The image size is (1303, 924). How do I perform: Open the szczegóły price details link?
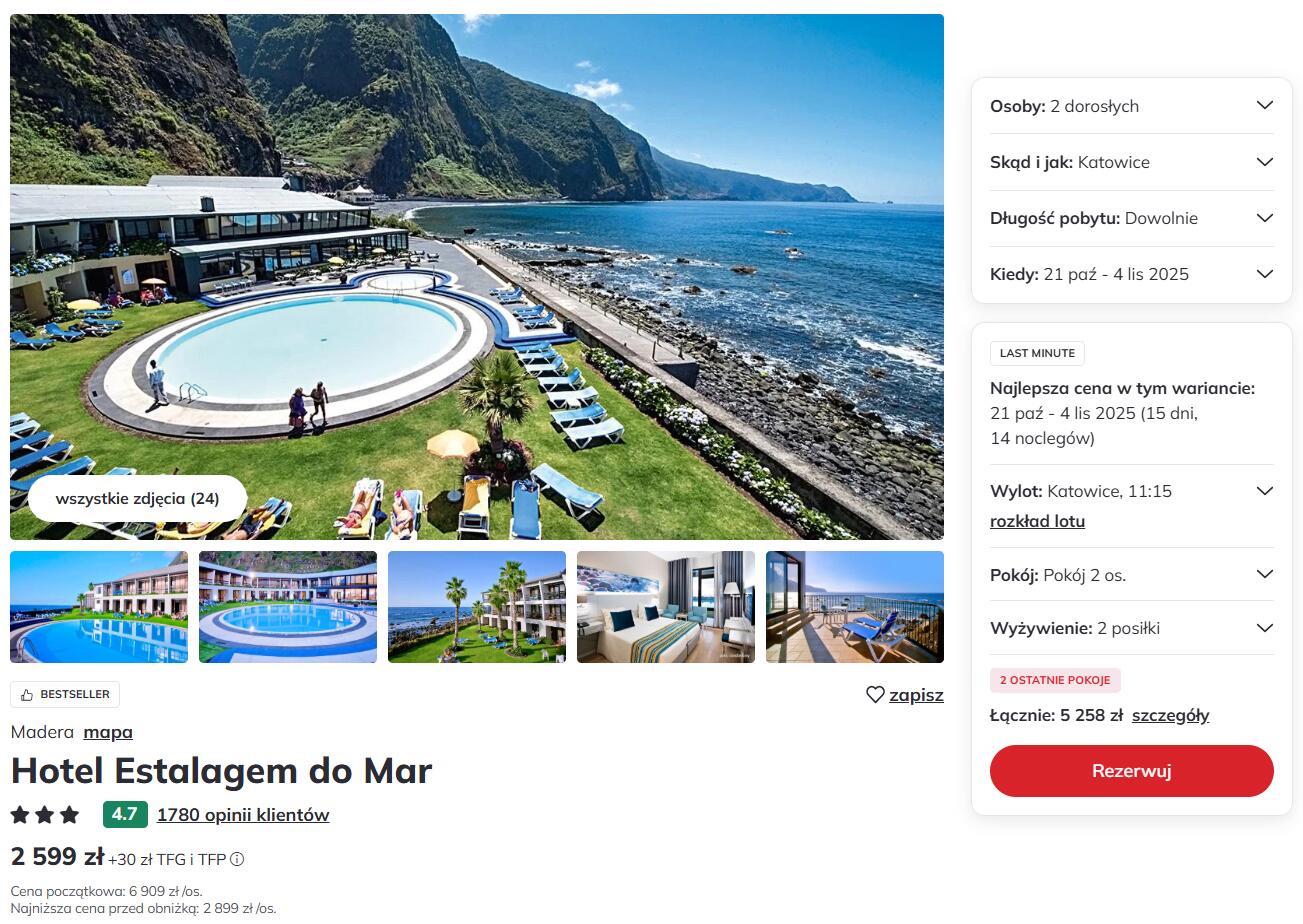[x=1170, y=715]
